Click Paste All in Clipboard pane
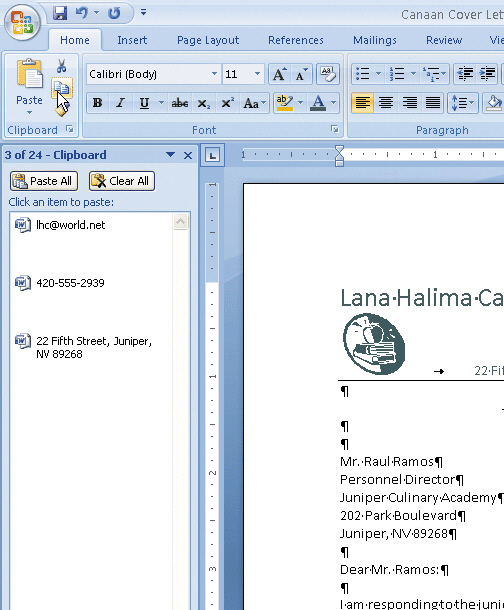This screenshot has width=504, height=610. coord(44,181)
